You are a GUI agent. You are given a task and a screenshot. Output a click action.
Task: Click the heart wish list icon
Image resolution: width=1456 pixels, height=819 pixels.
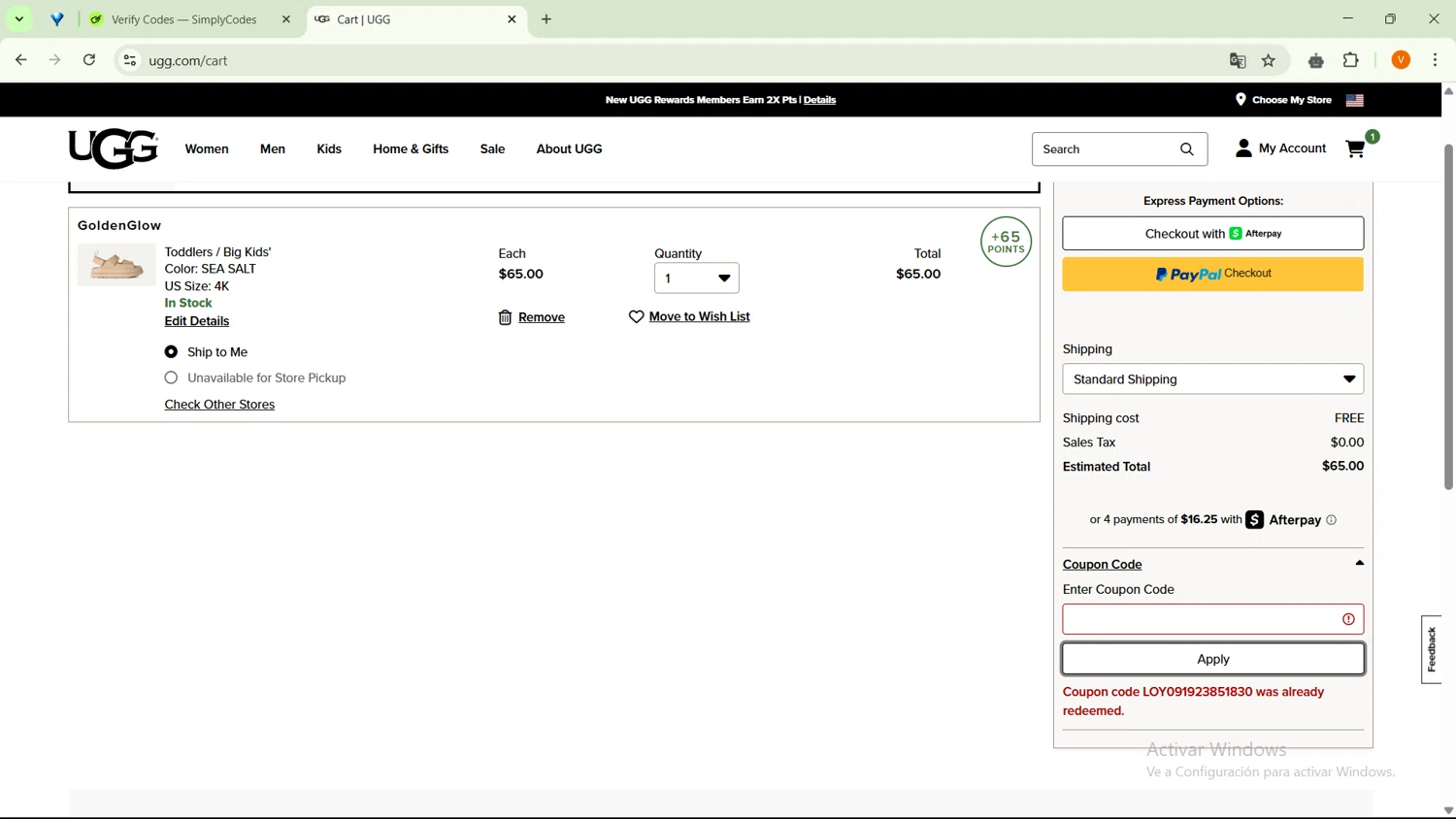click(636, 316)
